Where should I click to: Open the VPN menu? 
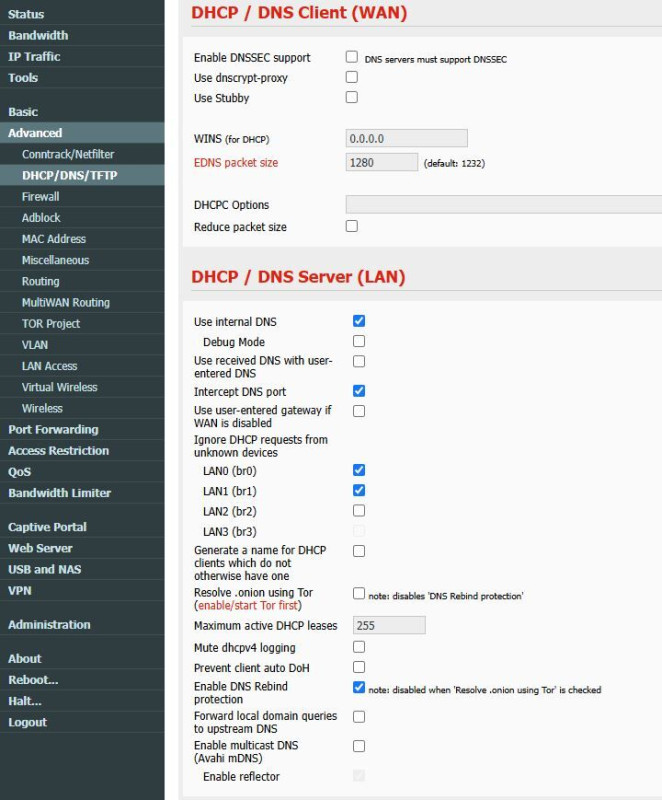tap(82, 590)
